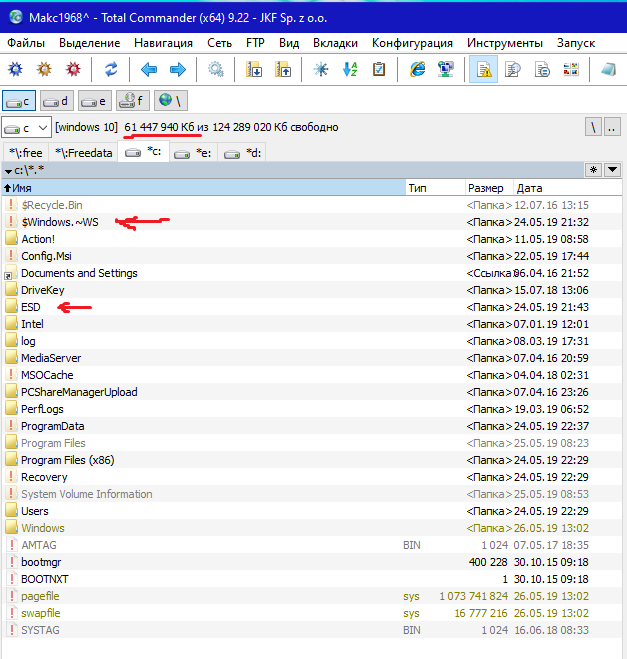Select the swapfile file icon
The image size is (627, 659).
pos(12,613)
